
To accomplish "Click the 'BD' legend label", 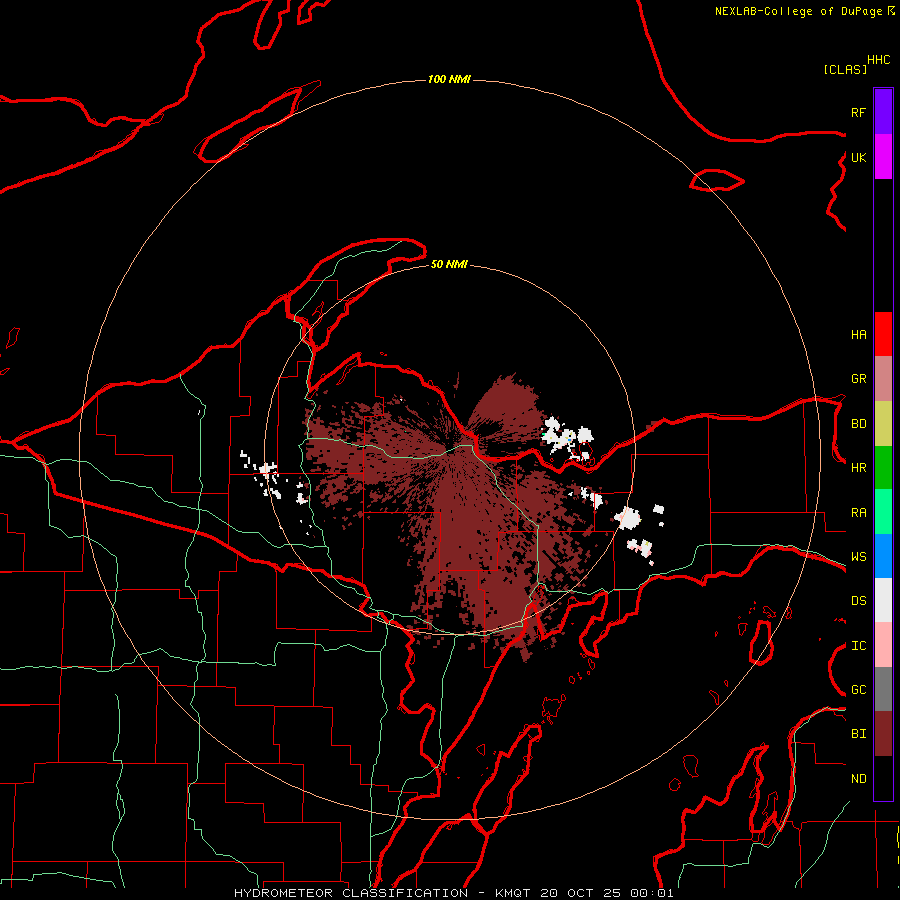I will 858,424.
